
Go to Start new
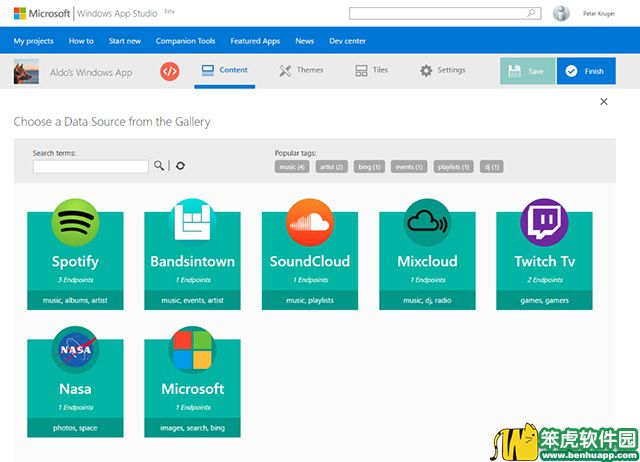tap(124, 41)
